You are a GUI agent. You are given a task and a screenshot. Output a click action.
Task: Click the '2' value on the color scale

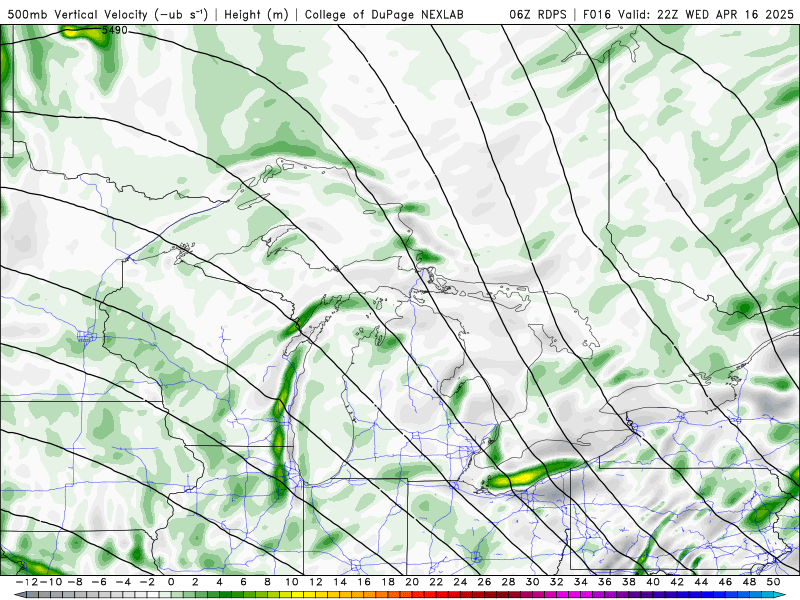pos(195,582)
